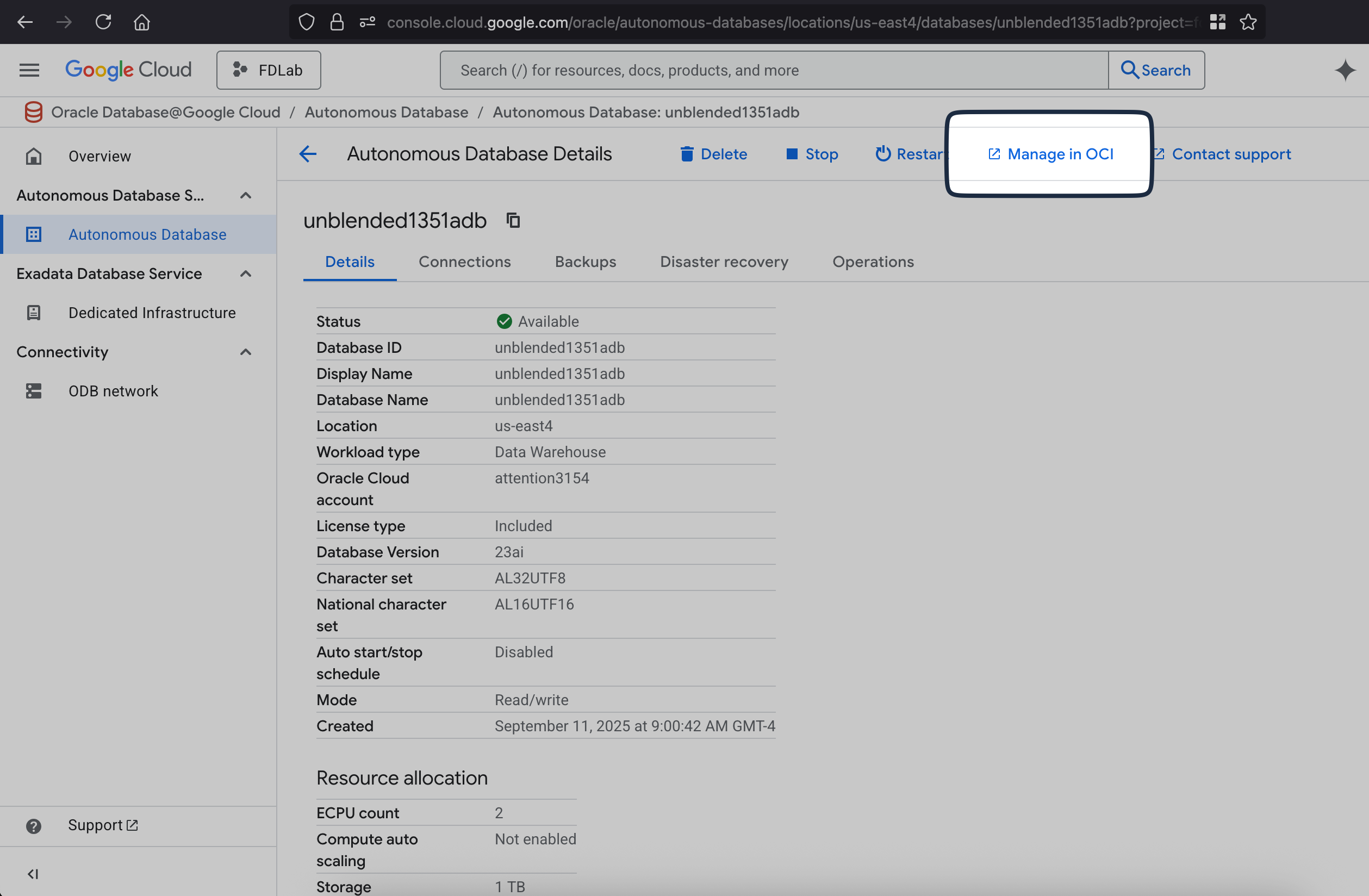Click the browser forward arrow

click(x=64, y=22)
